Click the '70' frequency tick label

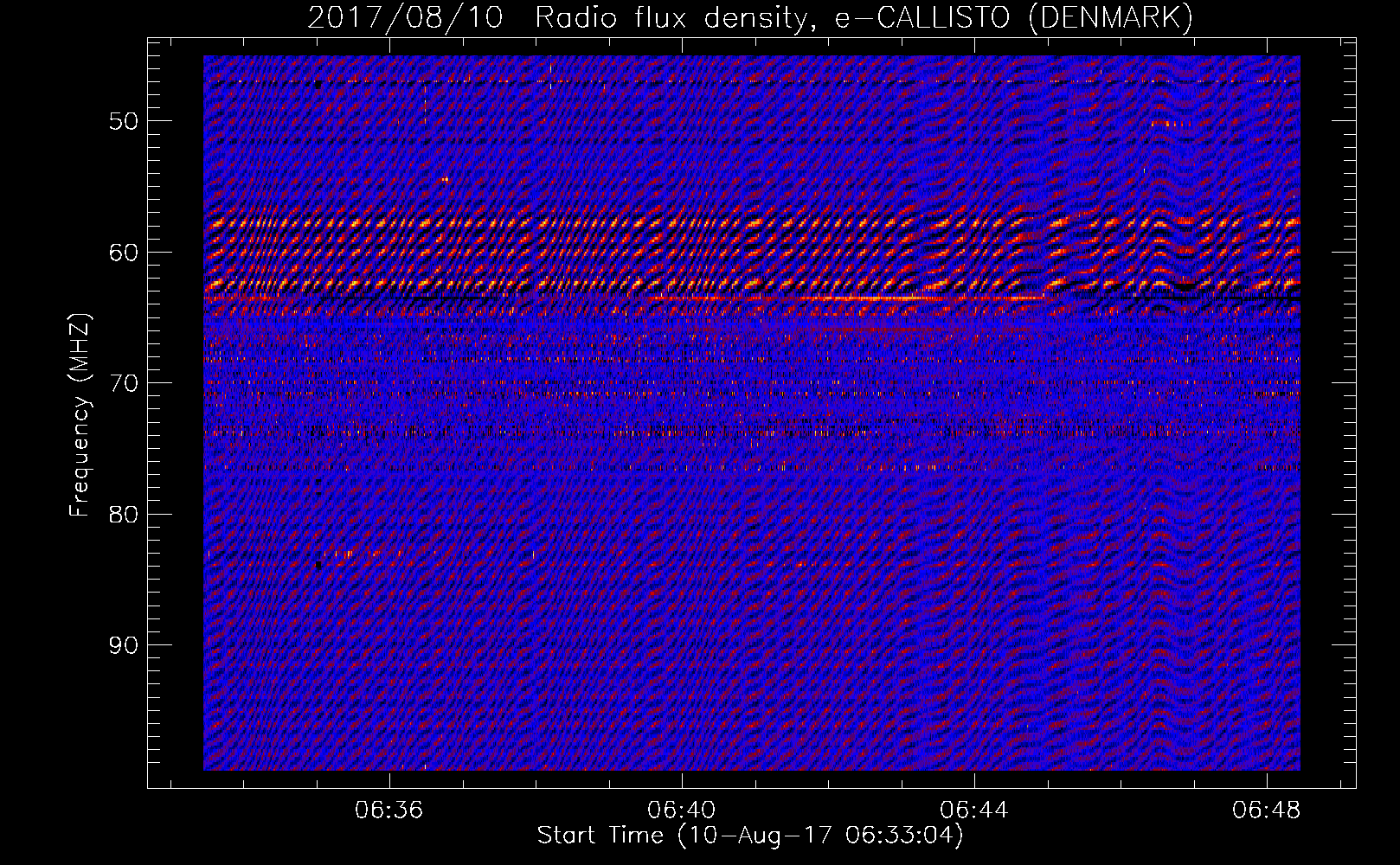[x=123, y=383]
